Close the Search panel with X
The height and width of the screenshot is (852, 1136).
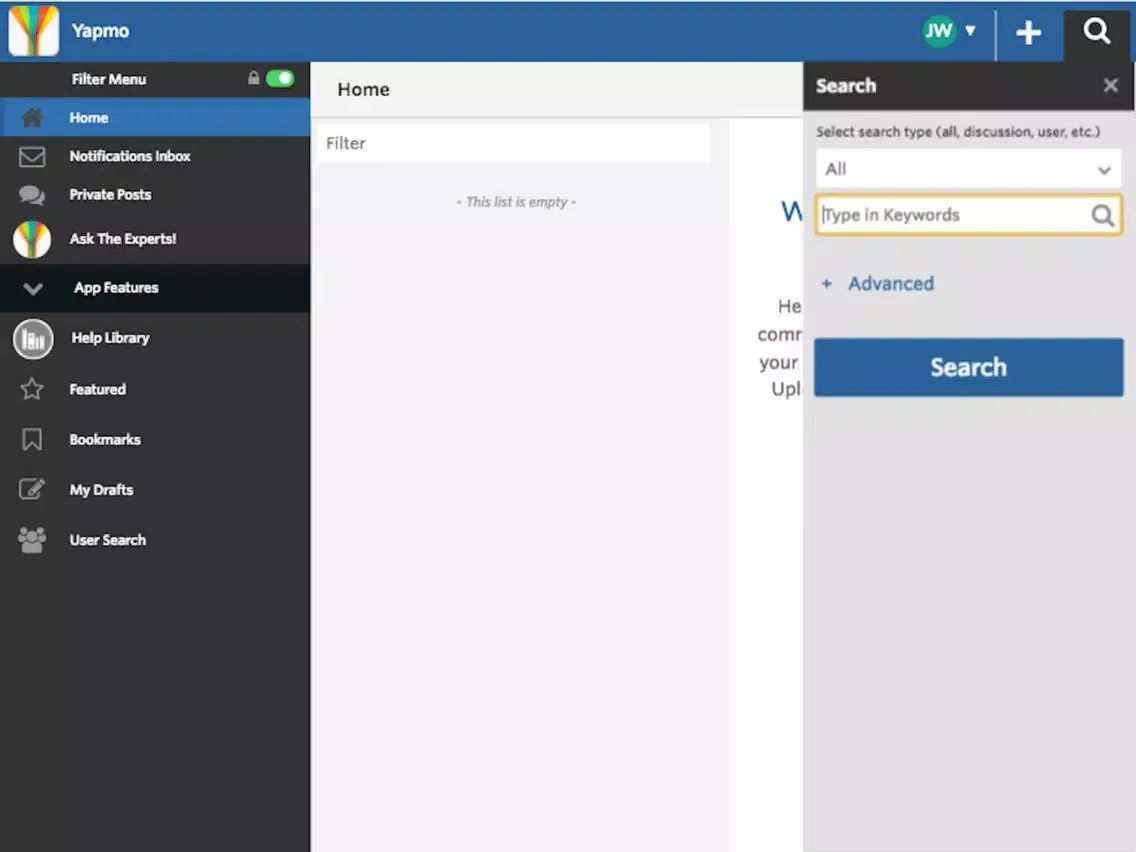coord(1110,85)
